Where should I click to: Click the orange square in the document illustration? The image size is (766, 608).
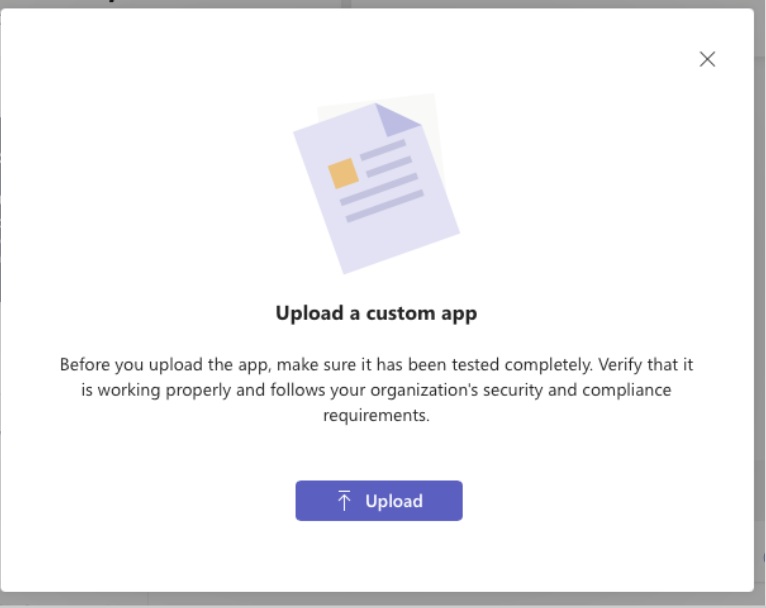point(343,173)
